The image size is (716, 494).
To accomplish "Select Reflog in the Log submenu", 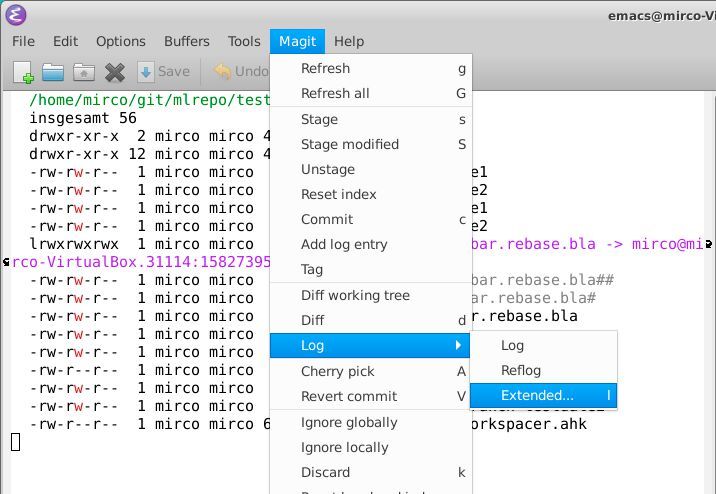I will (543, 370).
